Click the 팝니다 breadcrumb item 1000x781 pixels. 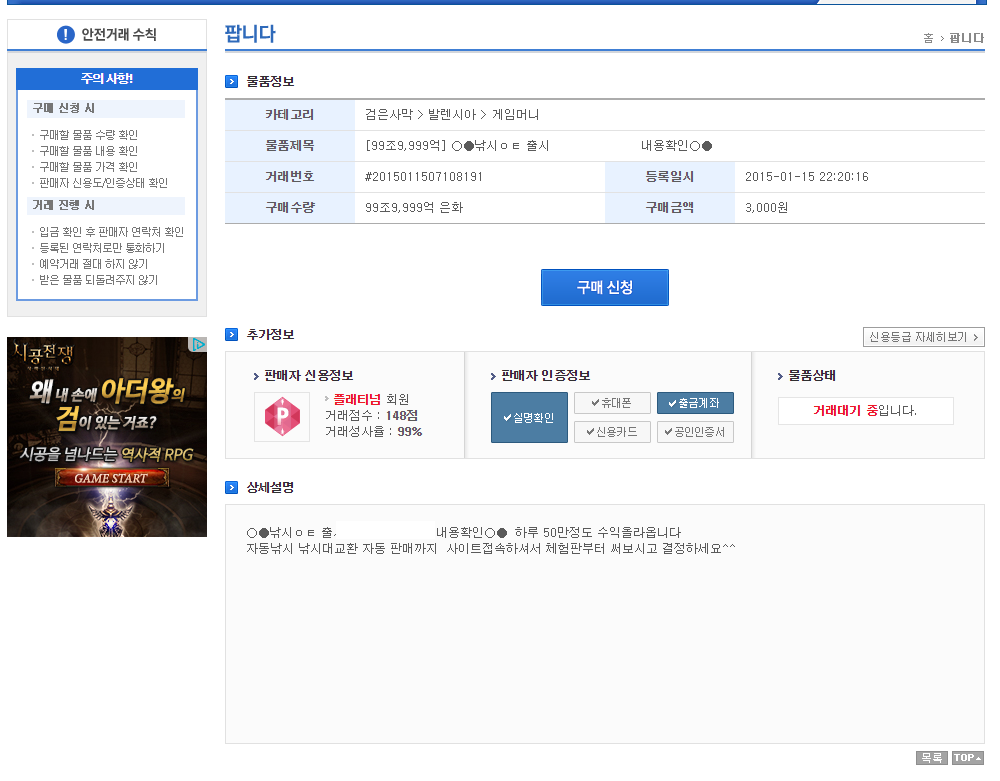tap(966, 38)
